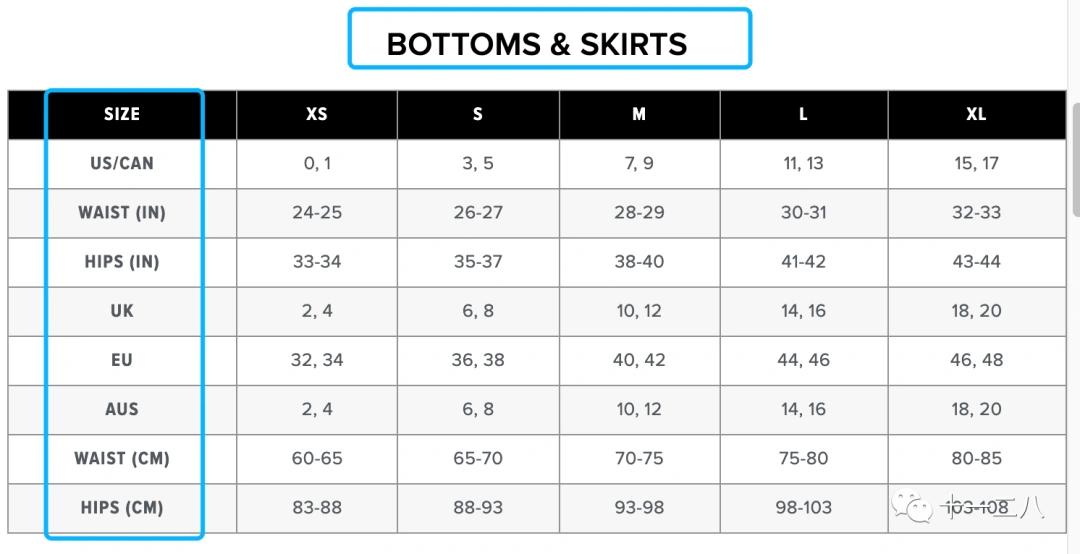1080x554 pixels.
Task: Click the 80-85 waist centimeters cell
Action: (976, 458)
